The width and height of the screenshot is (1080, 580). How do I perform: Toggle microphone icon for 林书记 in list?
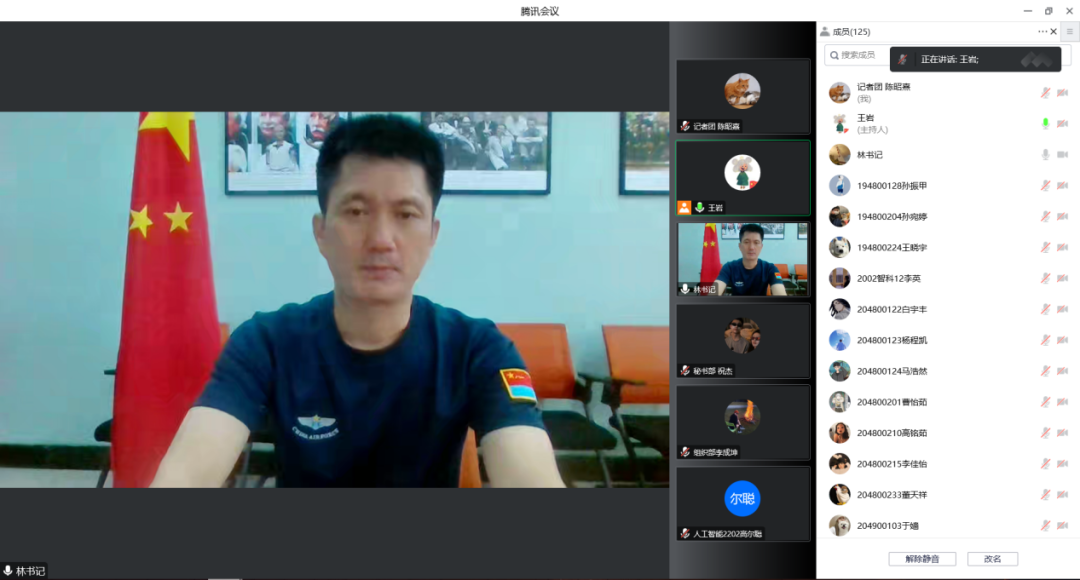tap(1045, 155)
